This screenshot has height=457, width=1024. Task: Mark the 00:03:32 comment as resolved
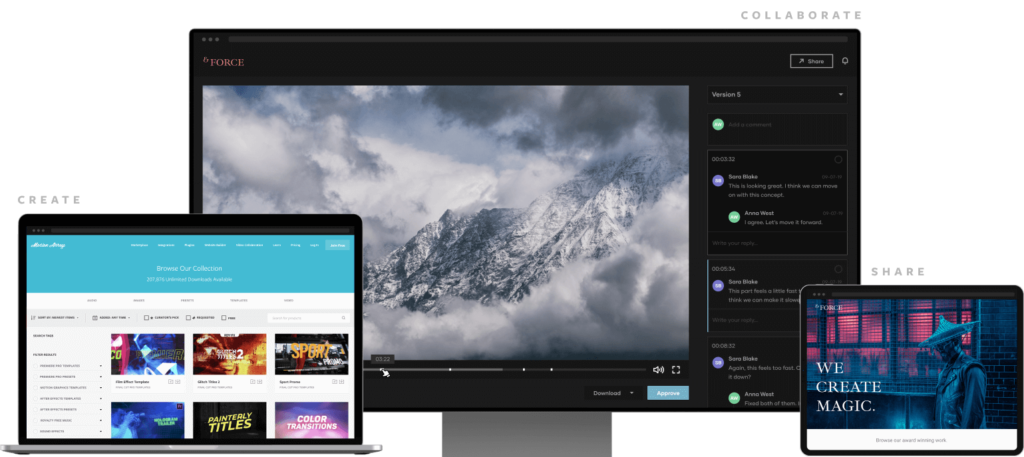(839, 159)
